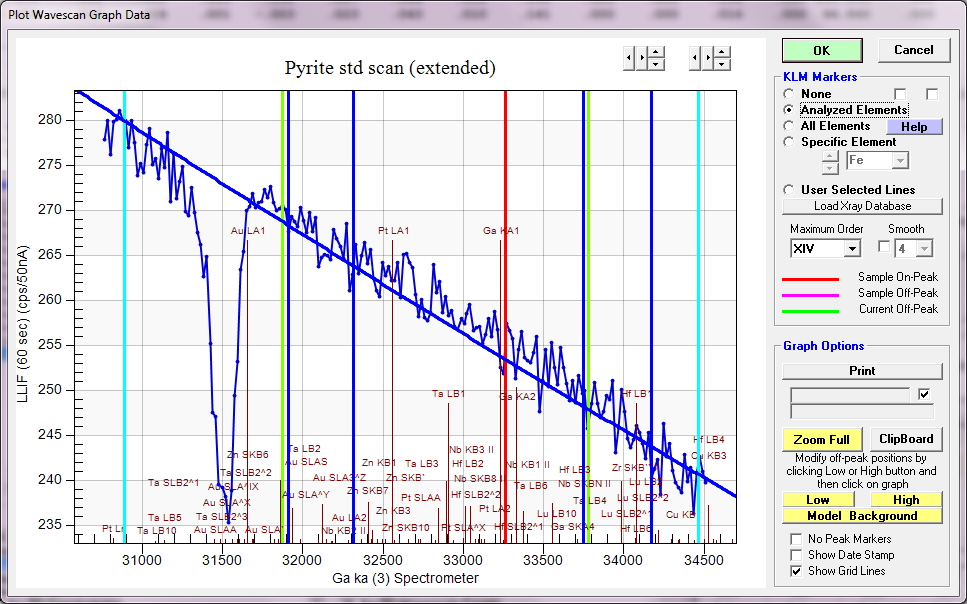
Task: Click right arrow of first graph pan control
Action: coord(641,58)
